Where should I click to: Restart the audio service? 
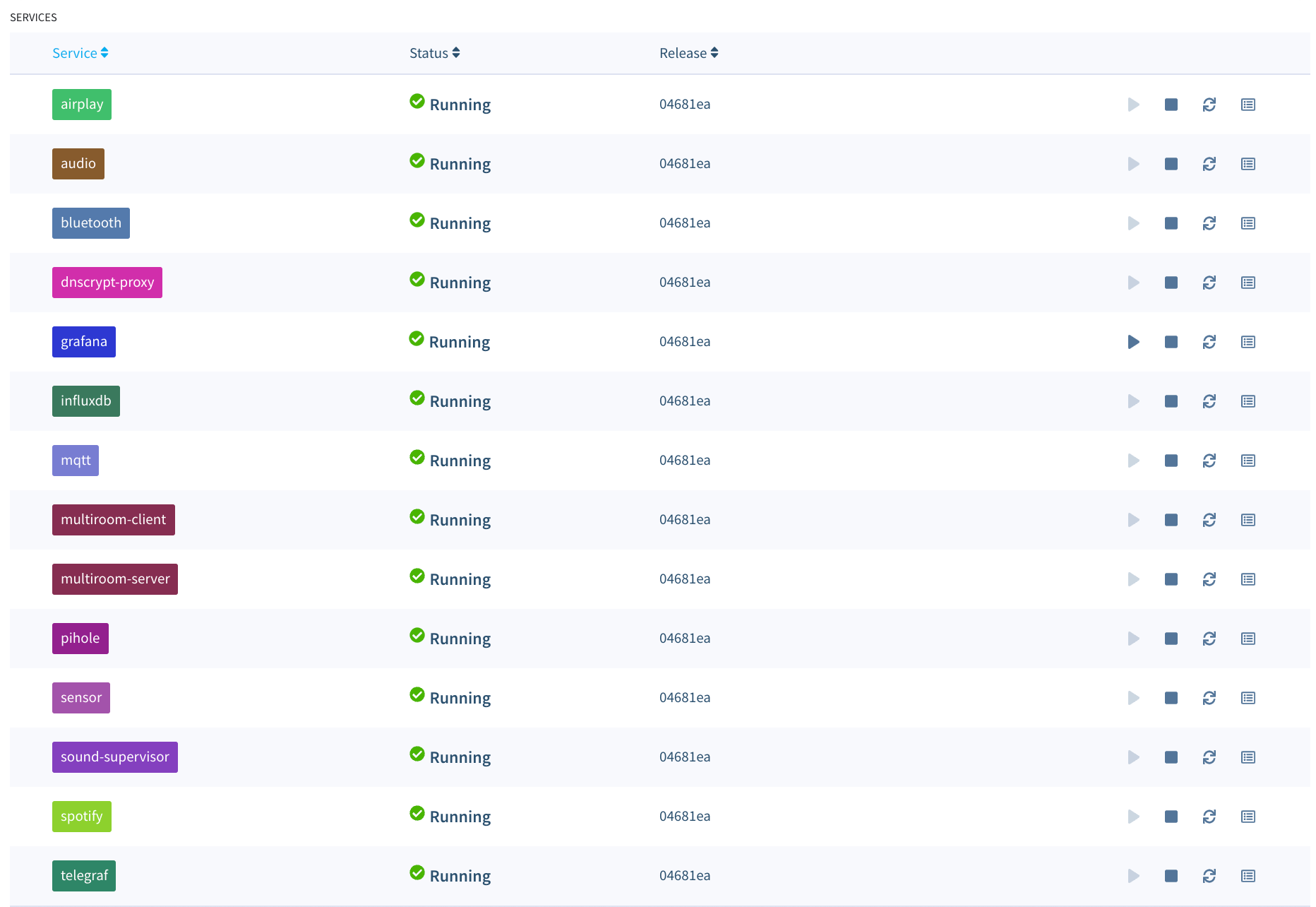(1209, 164)
